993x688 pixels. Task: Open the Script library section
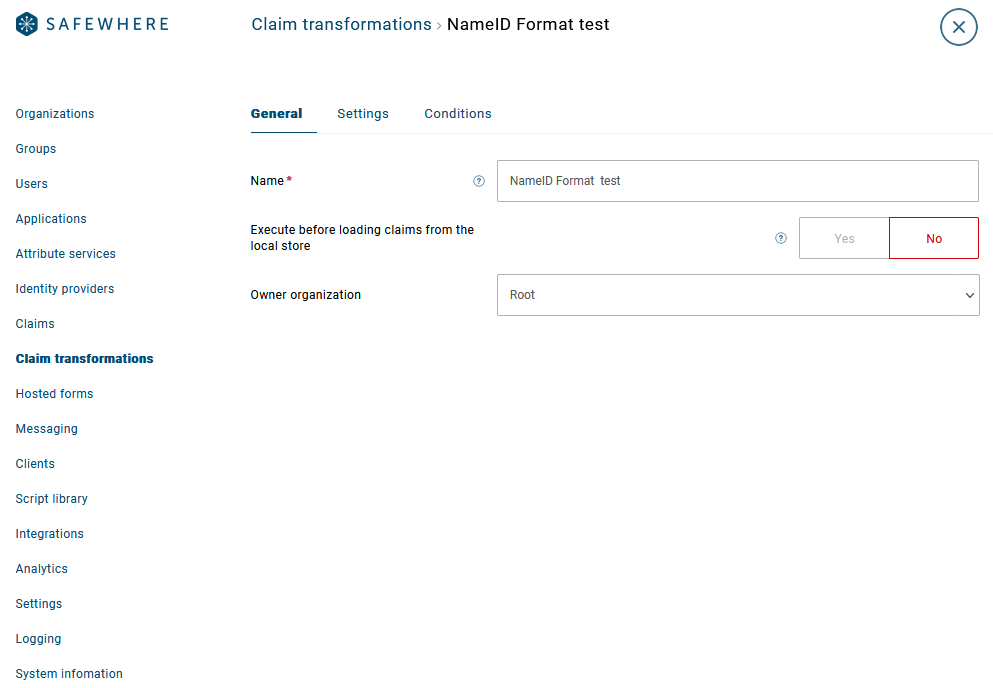(52, 499)
